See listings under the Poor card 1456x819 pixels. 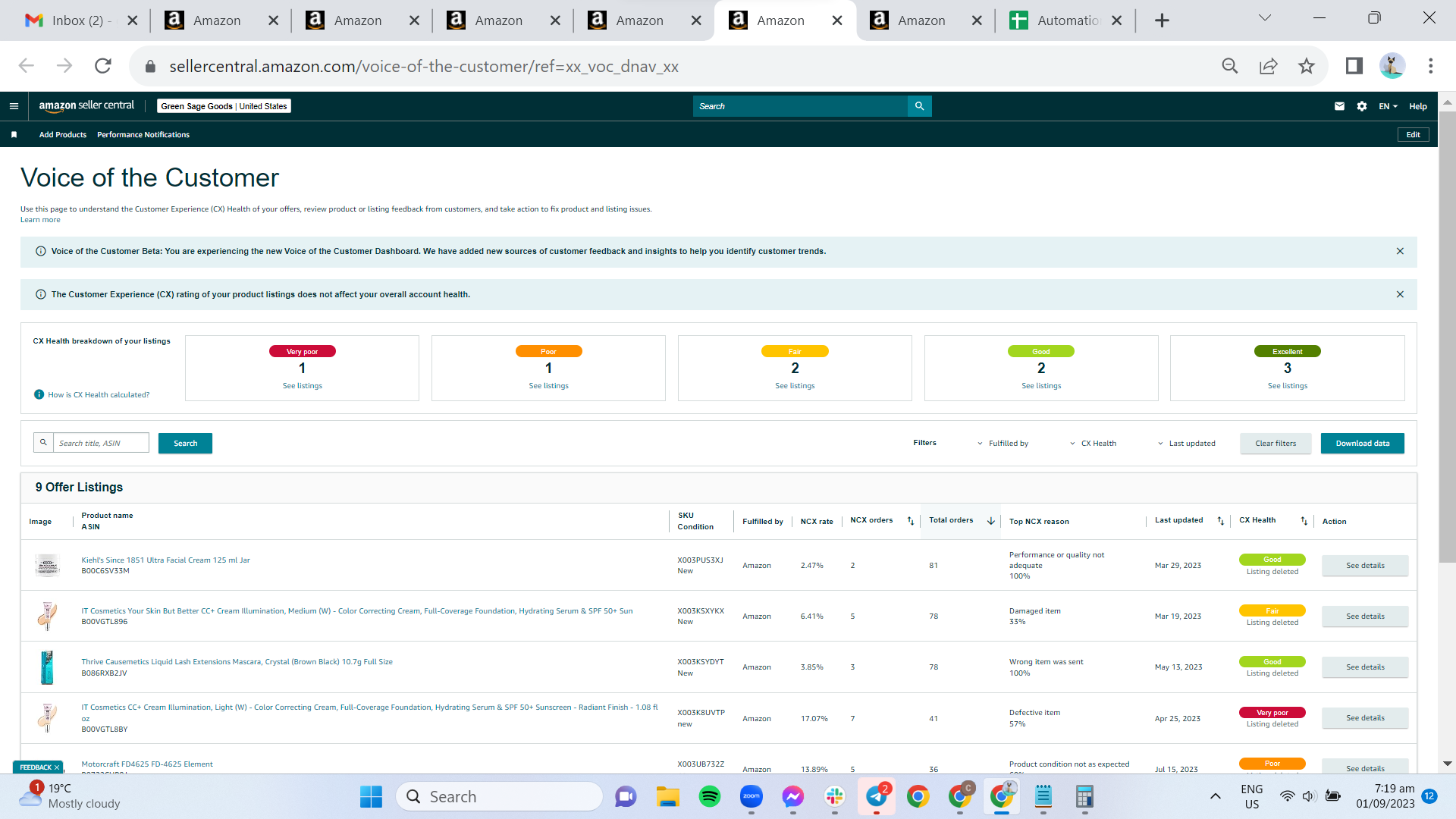pyautogui.click(x=549, y=386)
